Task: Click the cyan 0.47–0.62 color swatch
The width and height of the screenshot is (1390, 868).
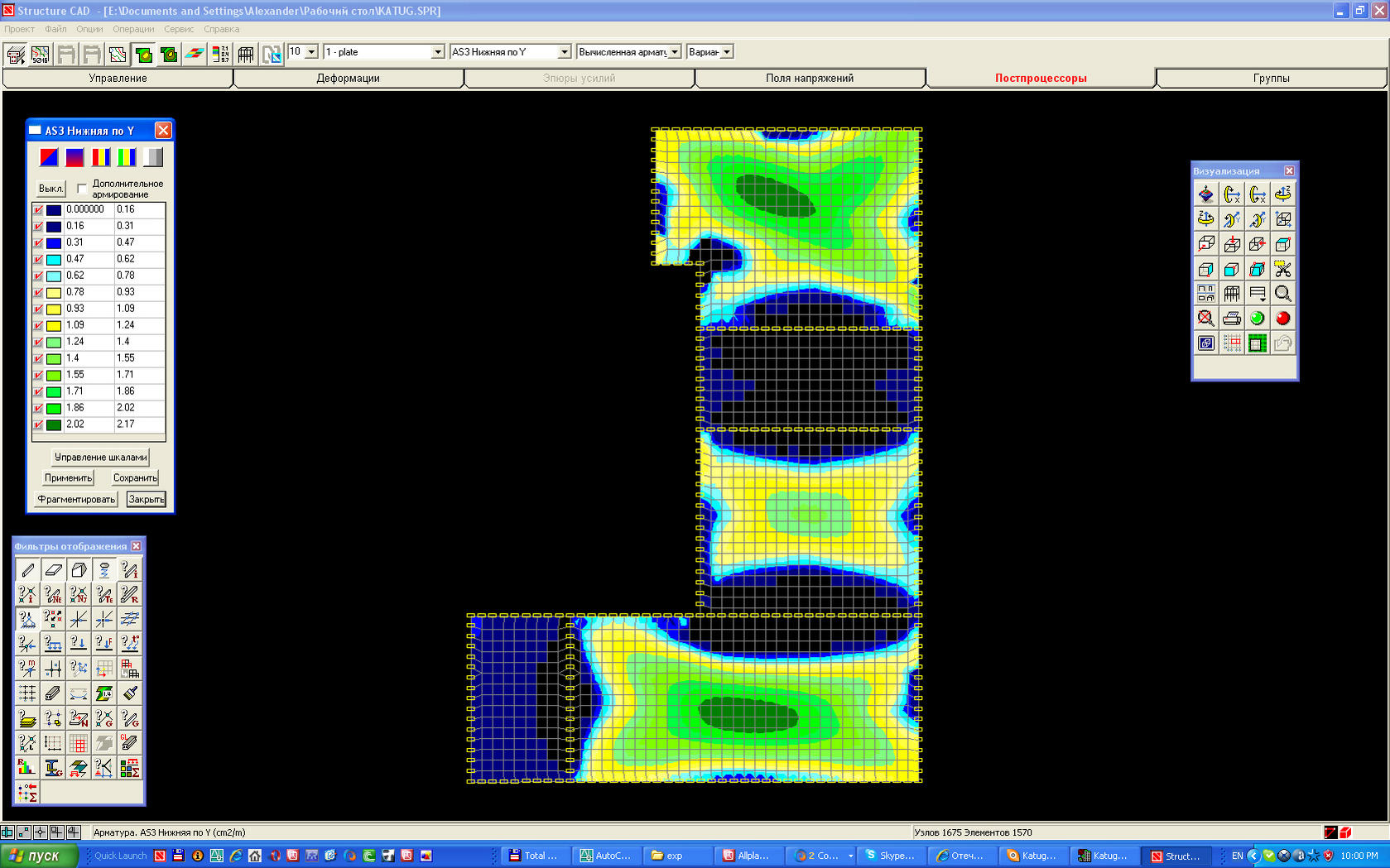Action: click(54, 260)
